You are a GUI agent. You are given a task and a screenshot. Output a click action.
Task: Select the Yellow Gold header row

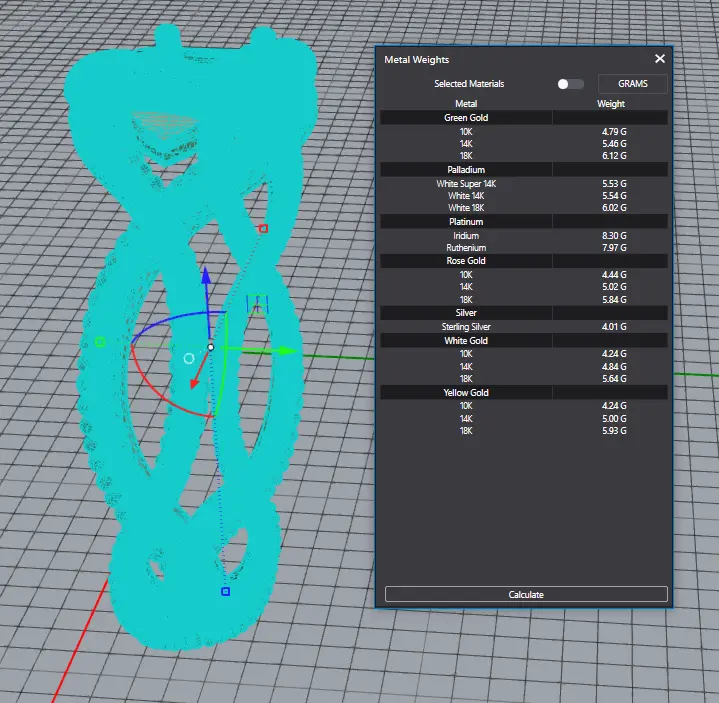coord(524,393)
